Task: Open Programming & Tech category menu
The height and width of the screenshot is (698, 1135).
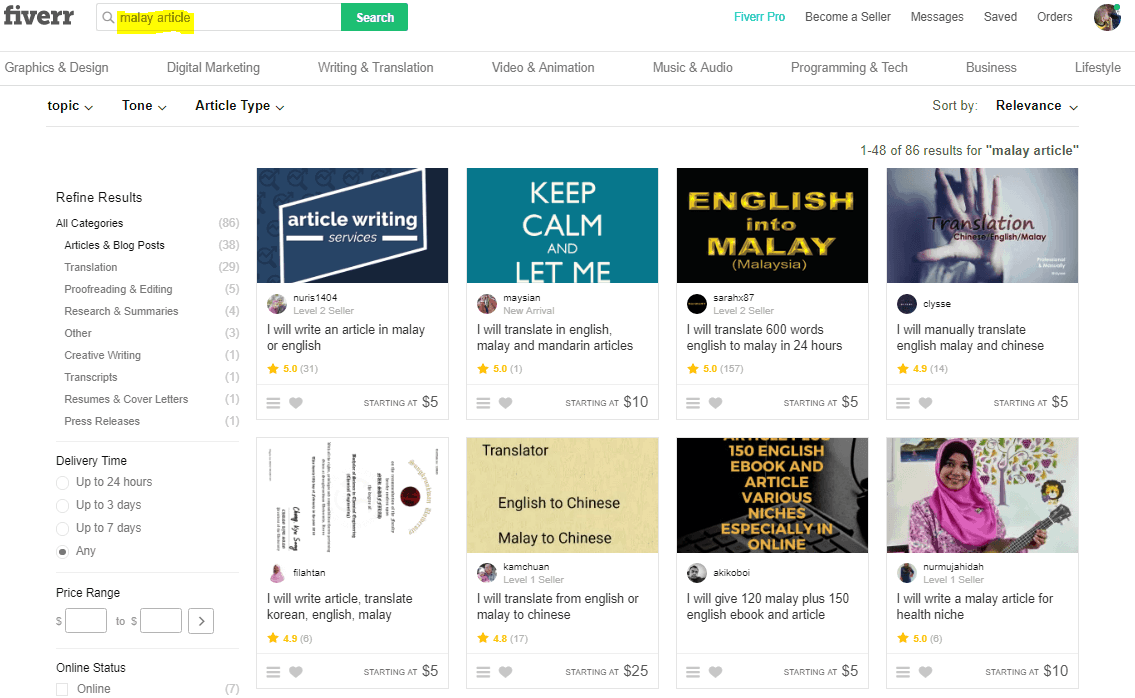Action: point(848,68)
